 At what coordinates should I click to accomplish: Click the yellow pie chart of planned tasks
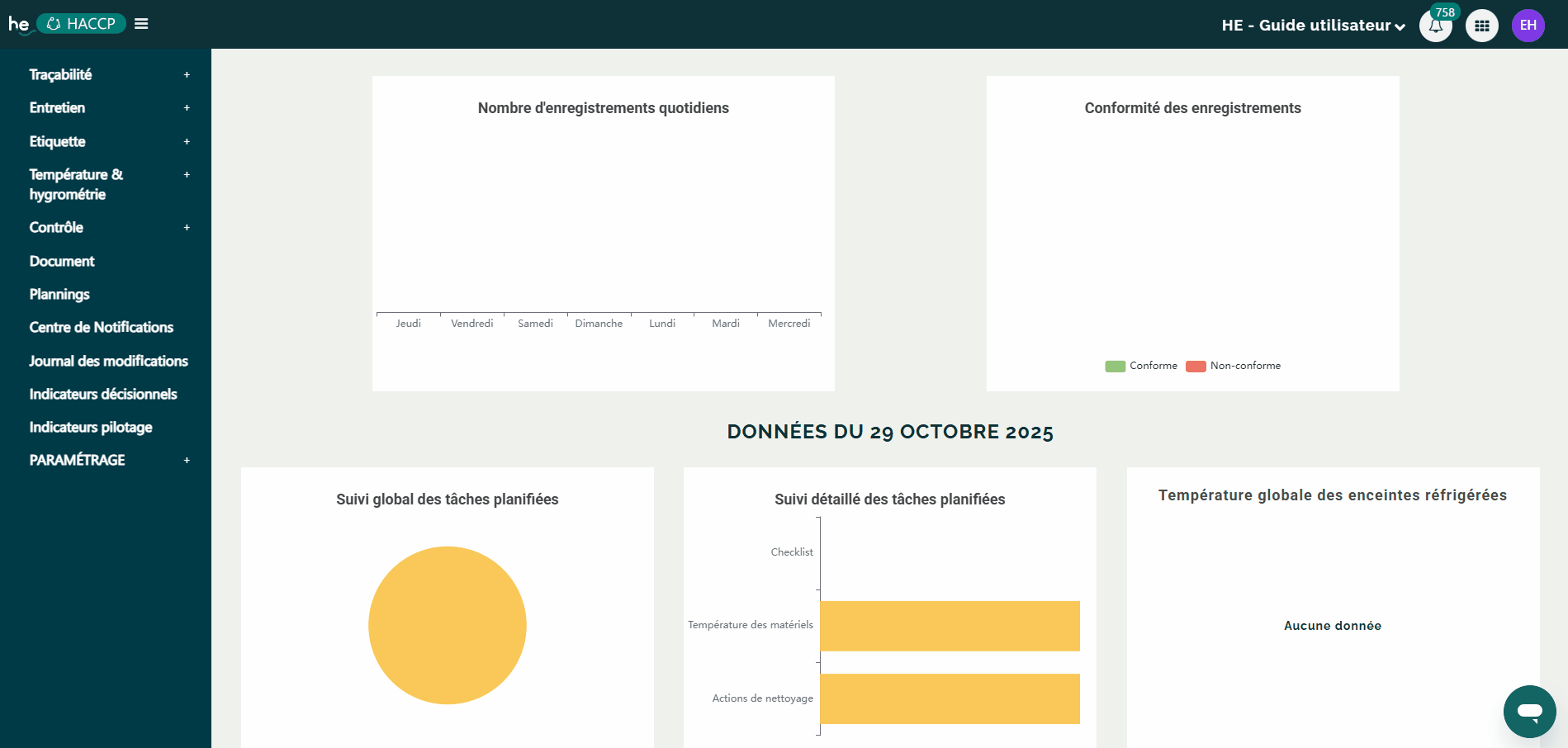coord(447,625)
